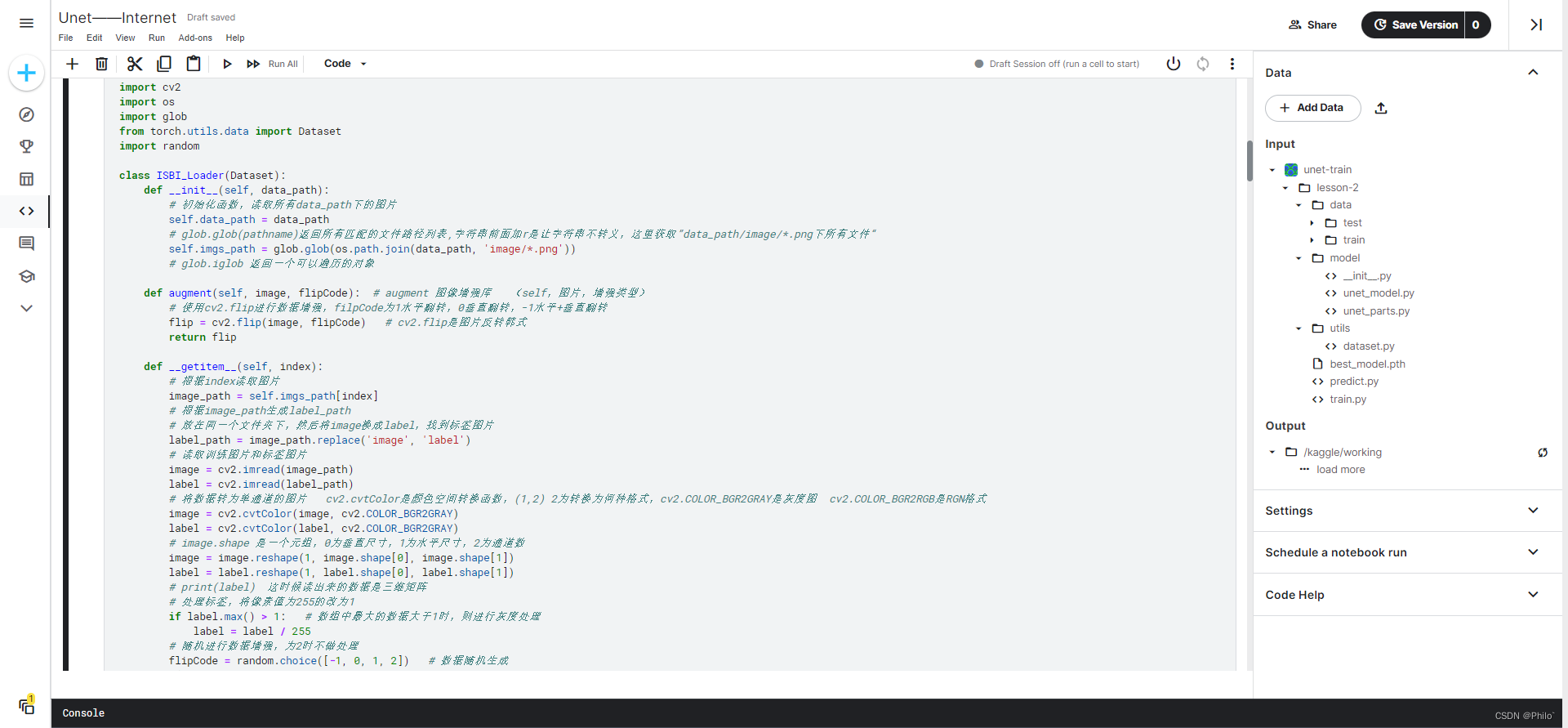Click the upload data icon
Viewport: 1568px width, 728px height.
[1381, 108]
